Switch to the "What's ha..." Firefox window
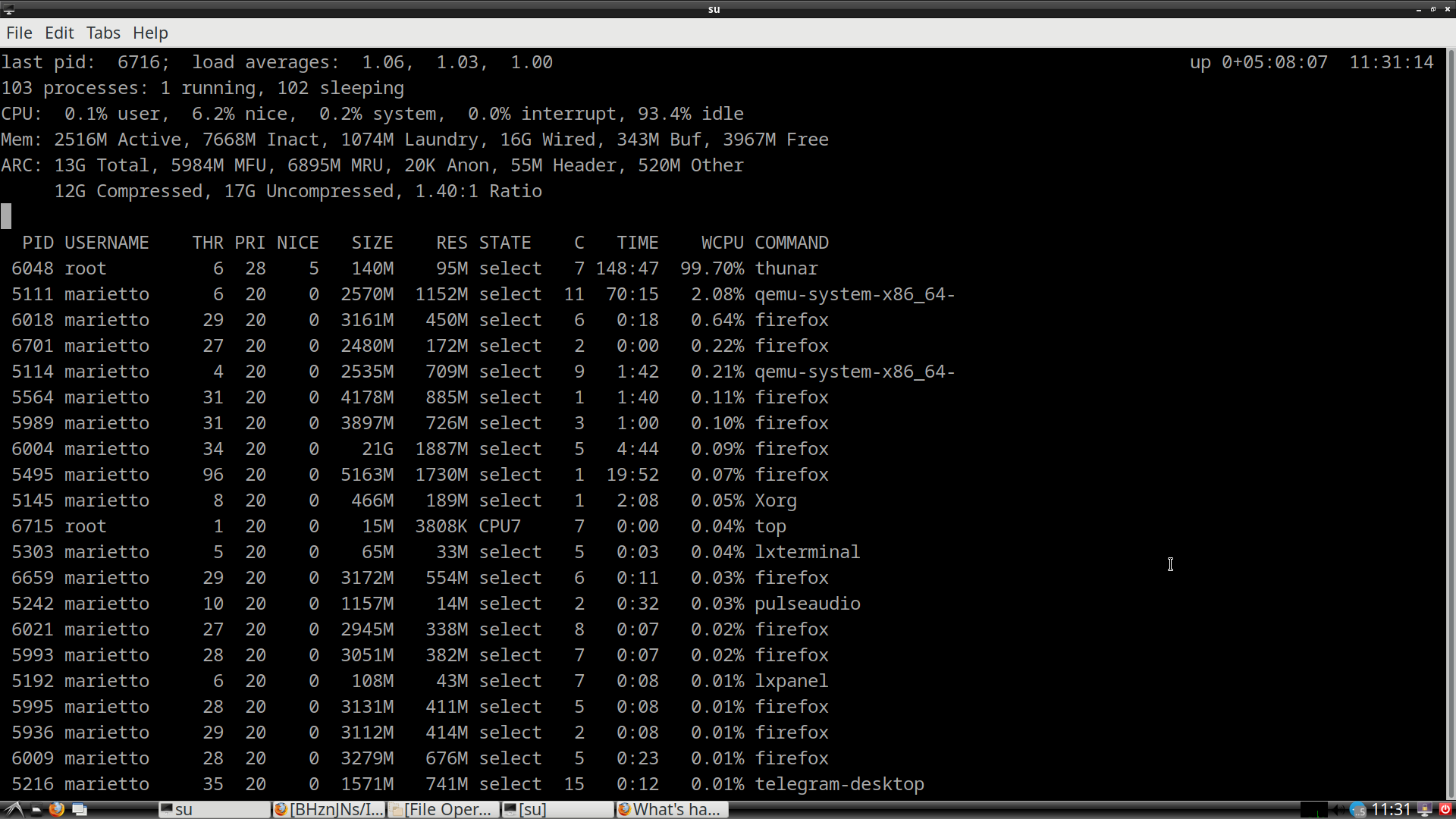Viewport: 1456px width, 819px height. [673, 809]
